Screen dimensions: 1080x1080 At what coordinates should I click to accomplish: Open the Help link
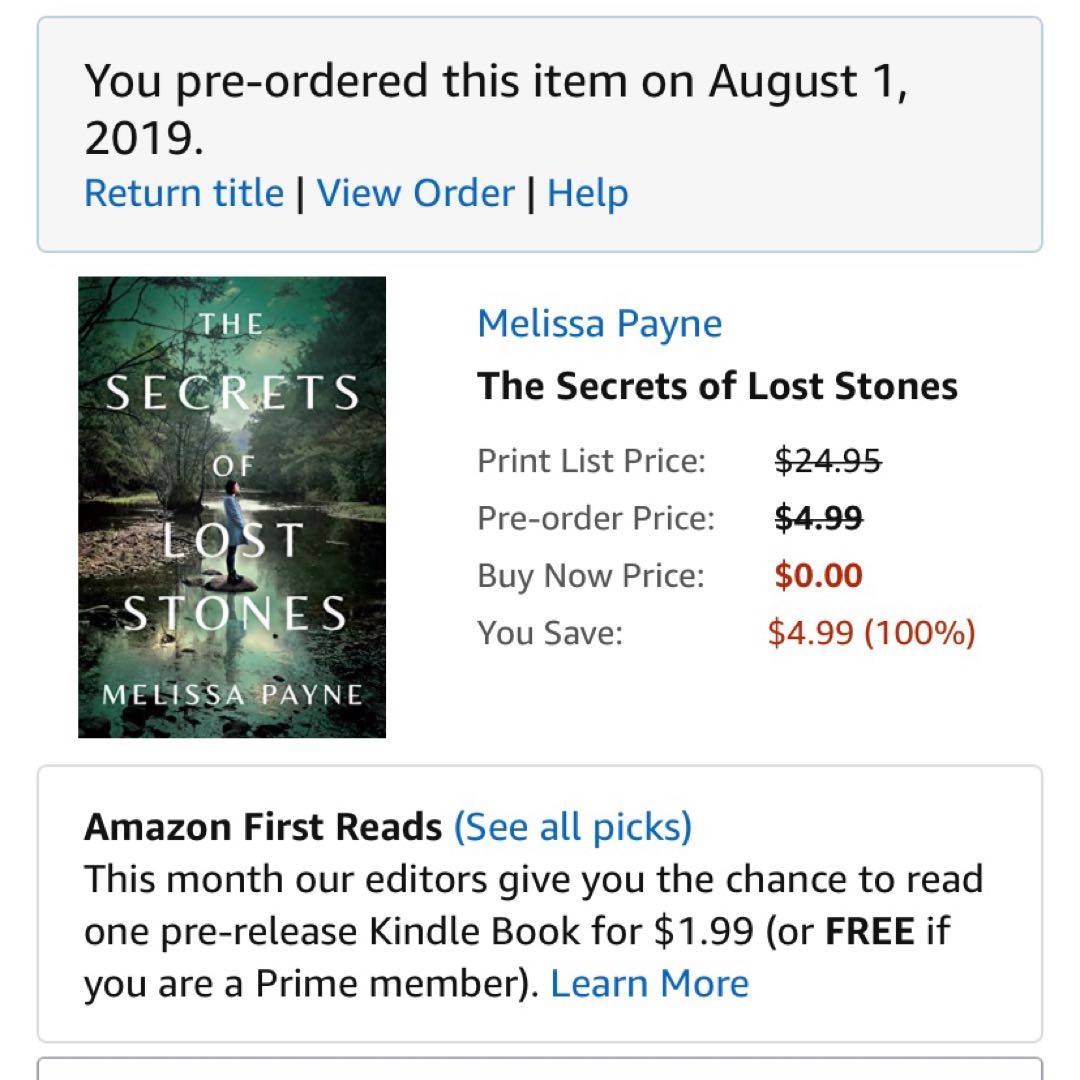588,193
